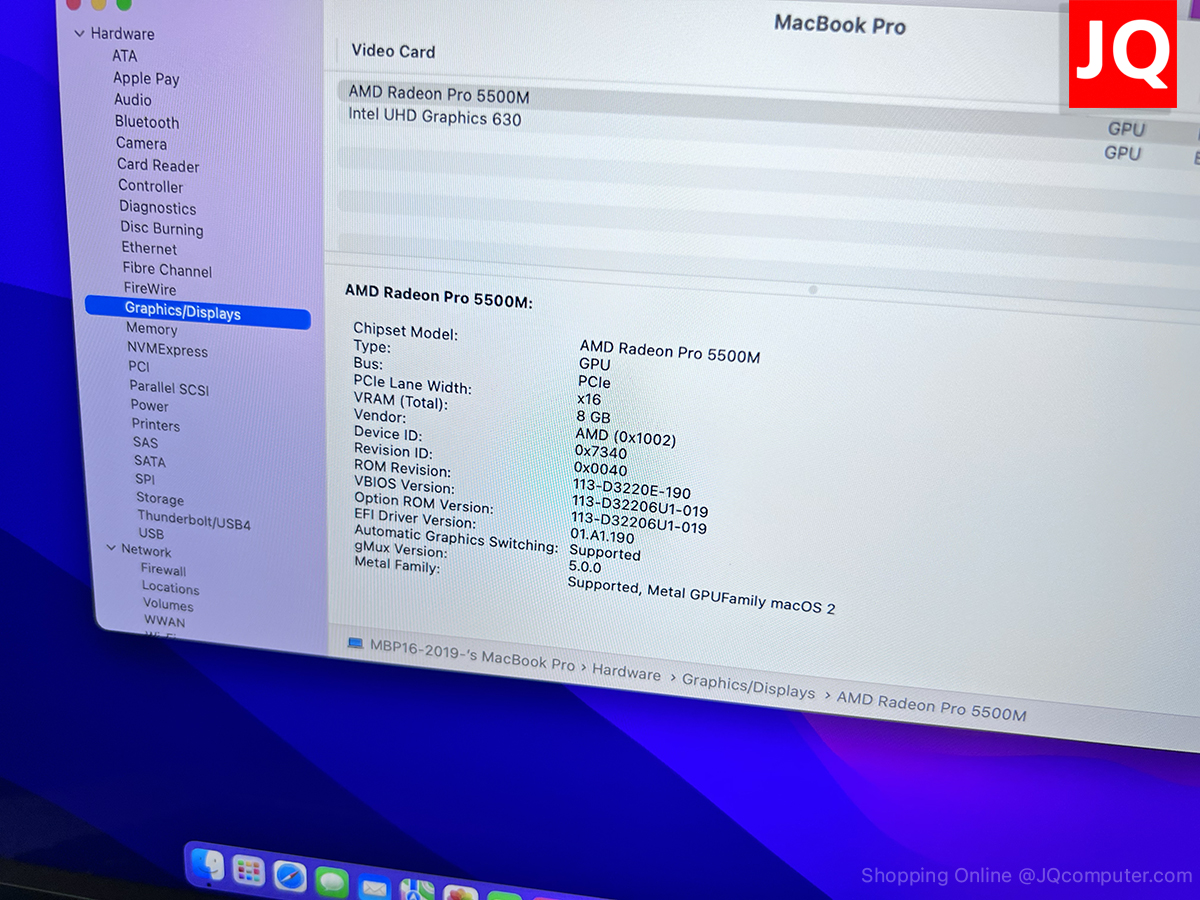Open the Memory category

[x=151, y=329]
